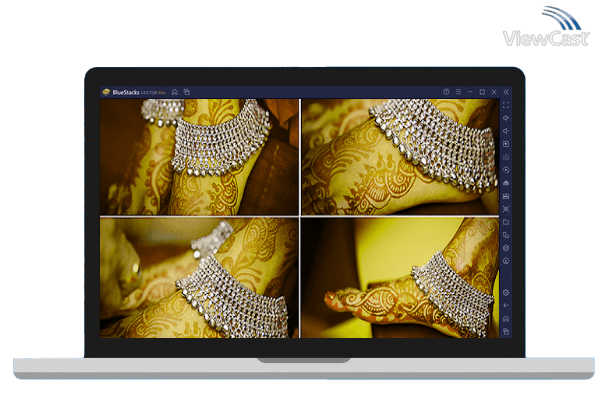Click the install APK sidebar icon

506,183
